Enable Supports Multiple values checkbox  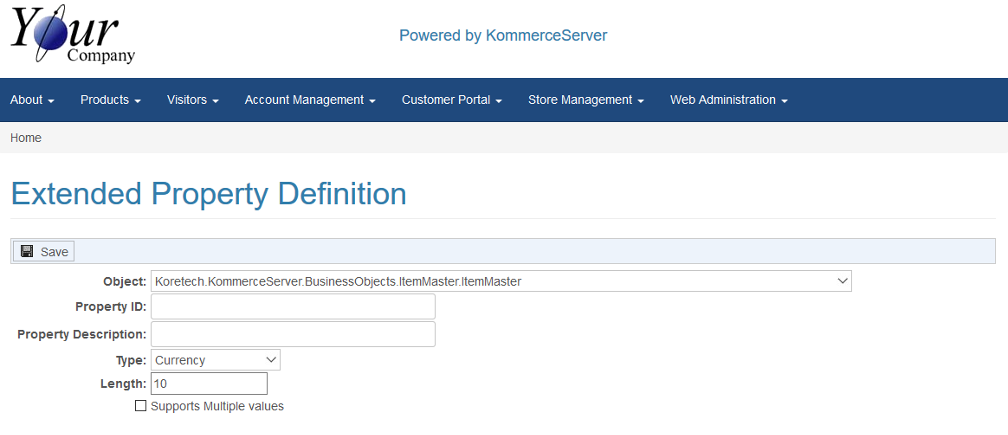point(141,407)
